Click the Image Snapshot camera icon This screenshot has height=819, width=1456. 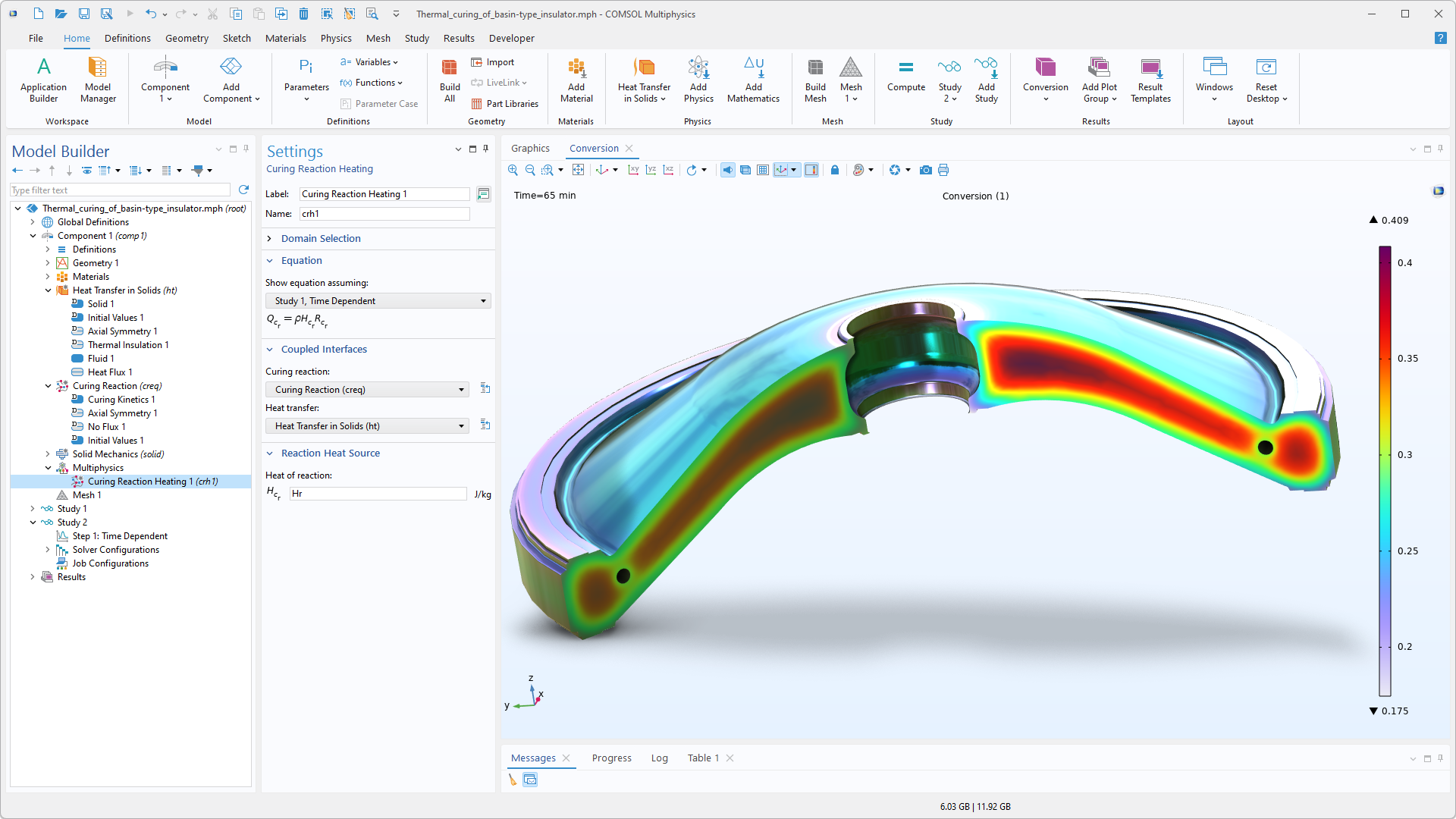point(925,170)
